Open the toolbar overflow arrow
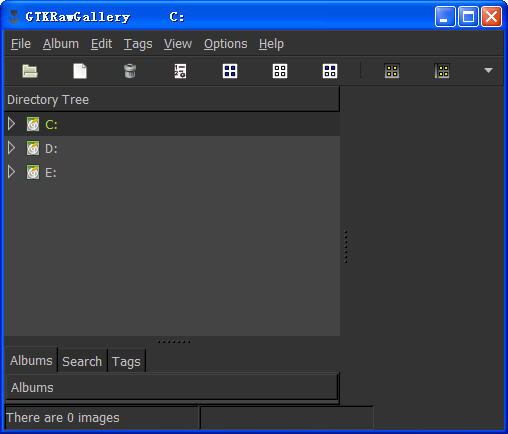Screen dimensions: 508x434 tap(488, 70)
